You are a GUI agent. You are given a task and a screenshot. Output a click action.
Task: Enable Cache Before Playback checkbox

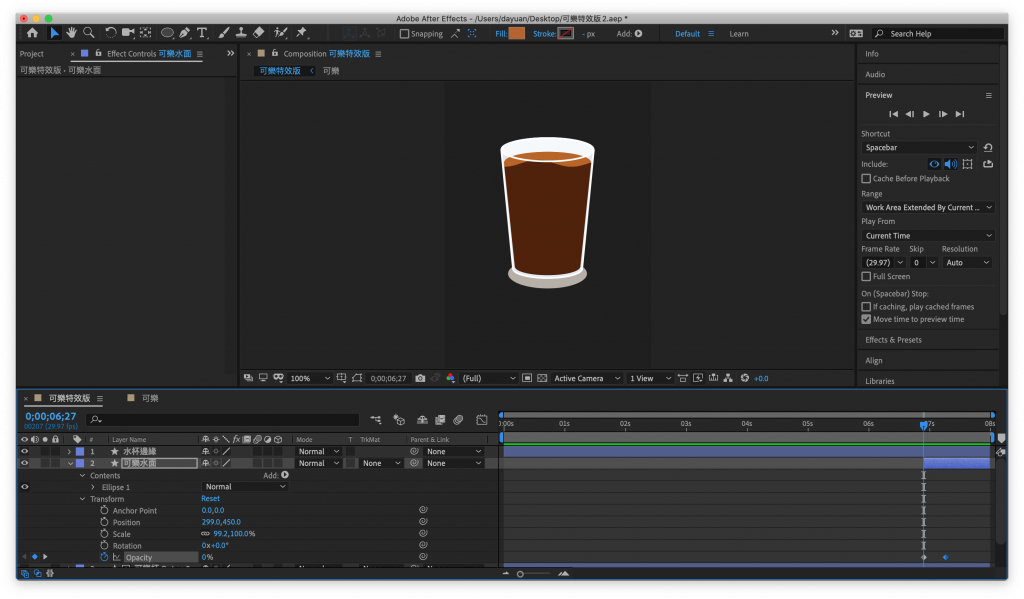[x=866, y=179]
